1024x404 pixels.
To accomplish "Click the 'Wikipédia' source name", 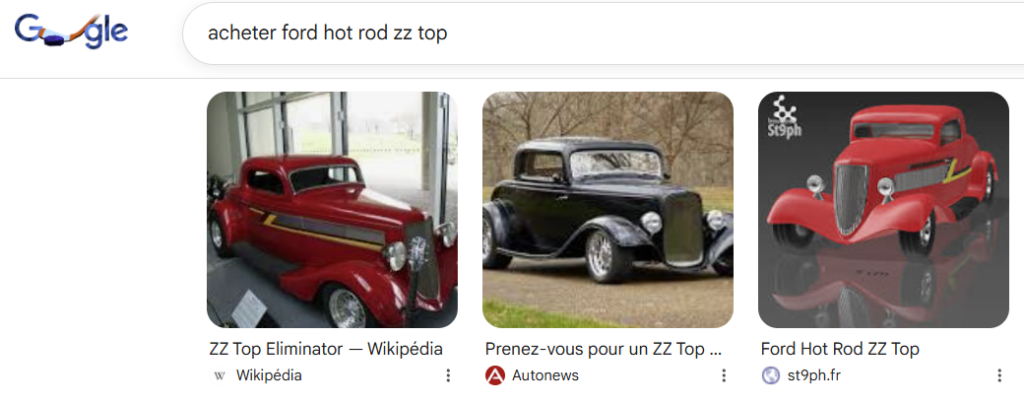I will point(268,376).
